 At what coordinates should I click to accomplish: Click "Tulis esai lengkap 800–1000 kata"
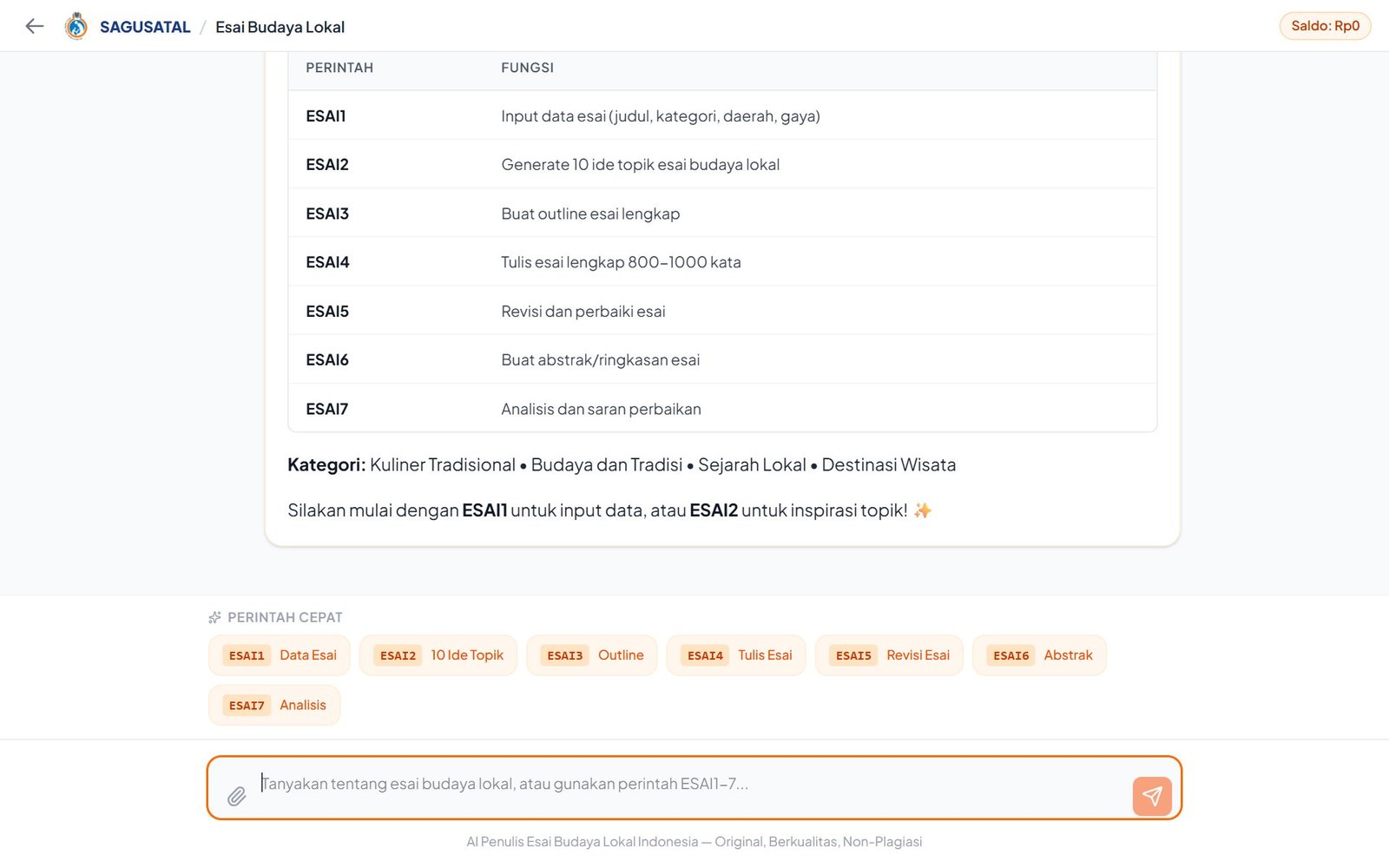tap(621, 262)
